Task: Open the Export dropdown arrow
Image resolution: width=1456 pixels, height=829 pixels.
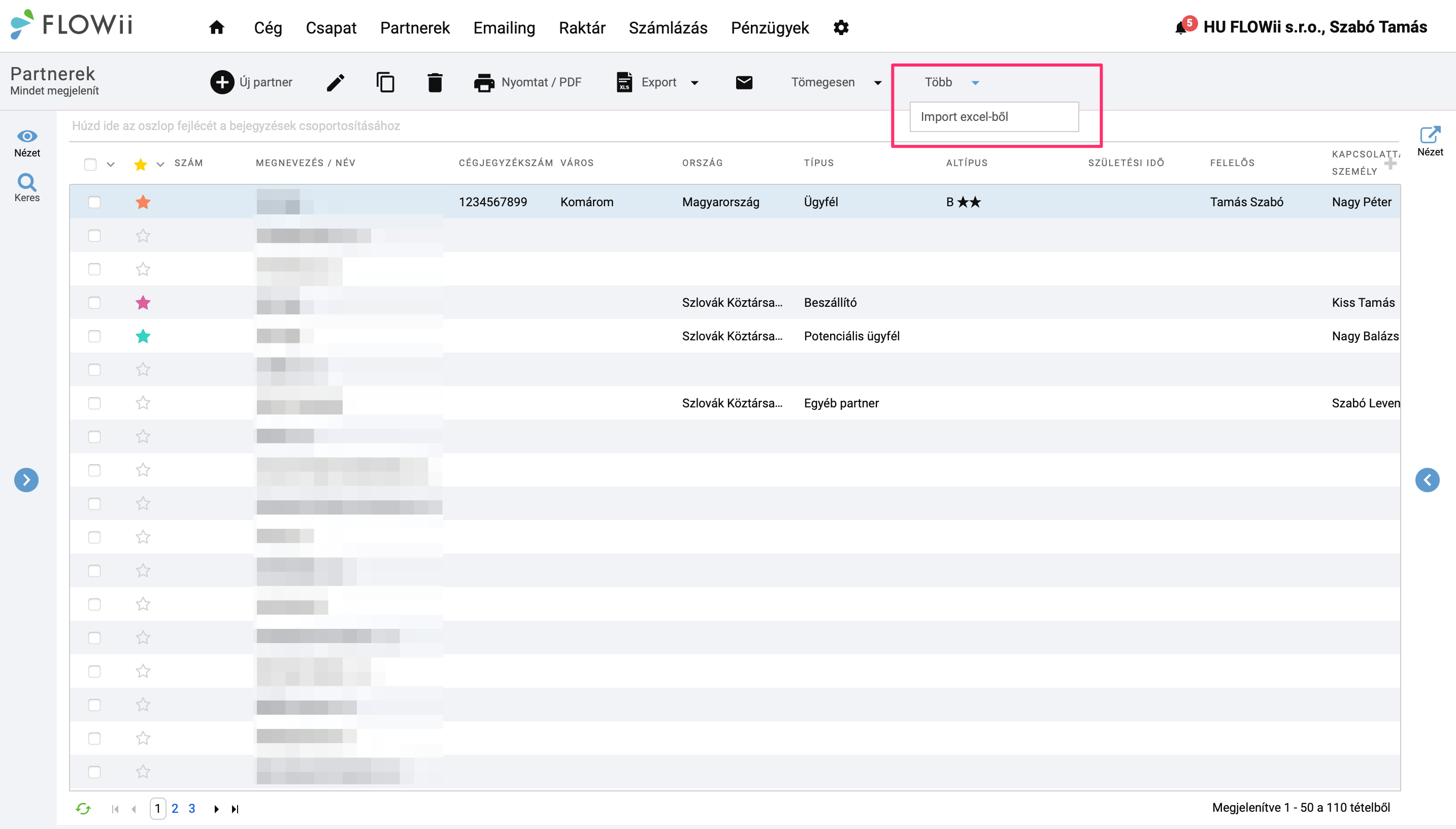Action: click(694, 83)
